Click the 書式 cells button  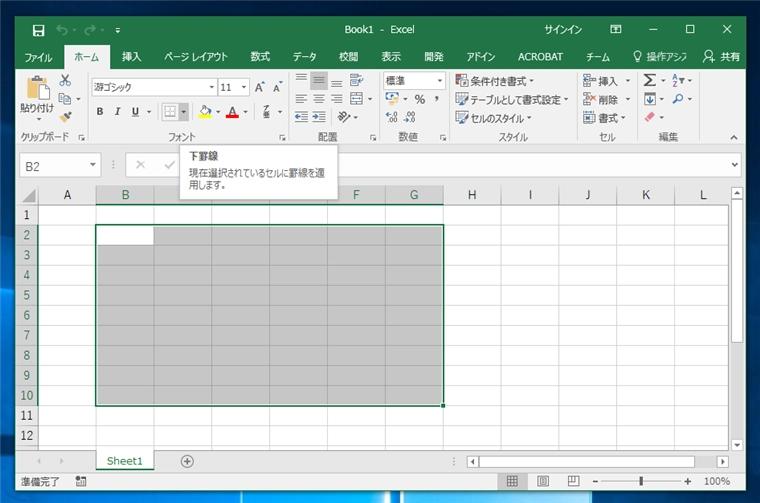pyautogui.click(x=604, y=118)
